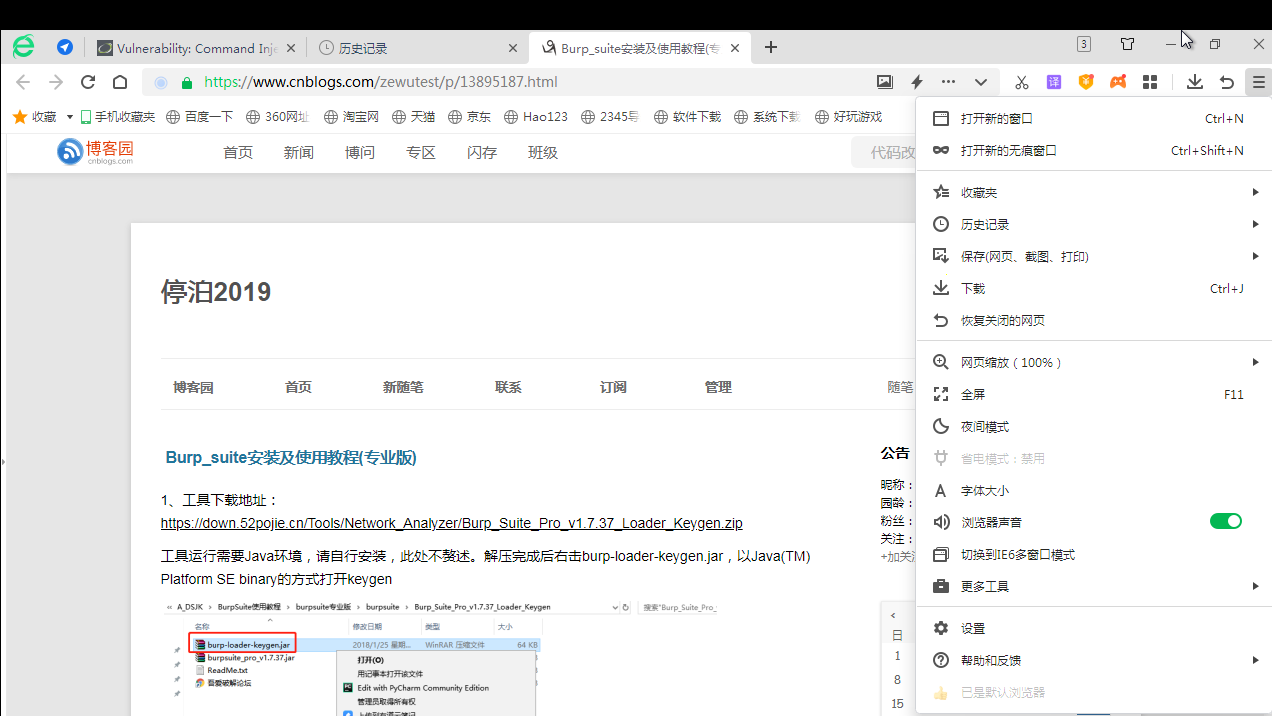Select 字体大小 menu item
This screenshot has height=716, width=1272.
(x=1093, y=490)
